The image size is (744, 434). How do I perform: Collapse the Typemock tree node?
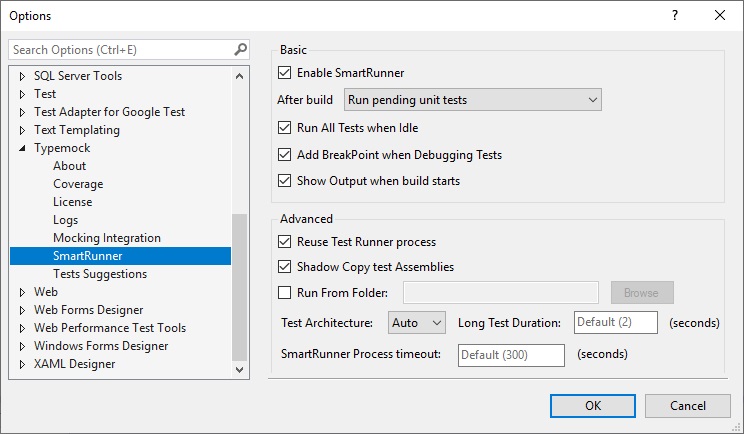coord(24,148)
